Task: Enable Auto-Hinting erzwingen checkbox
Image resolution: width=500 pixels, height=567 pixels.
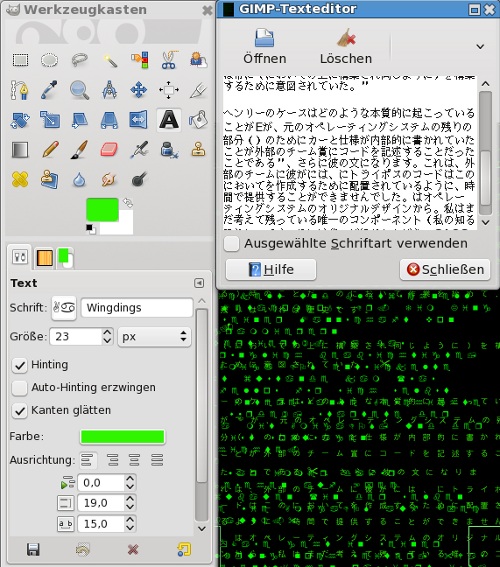Action: (20, 388)
